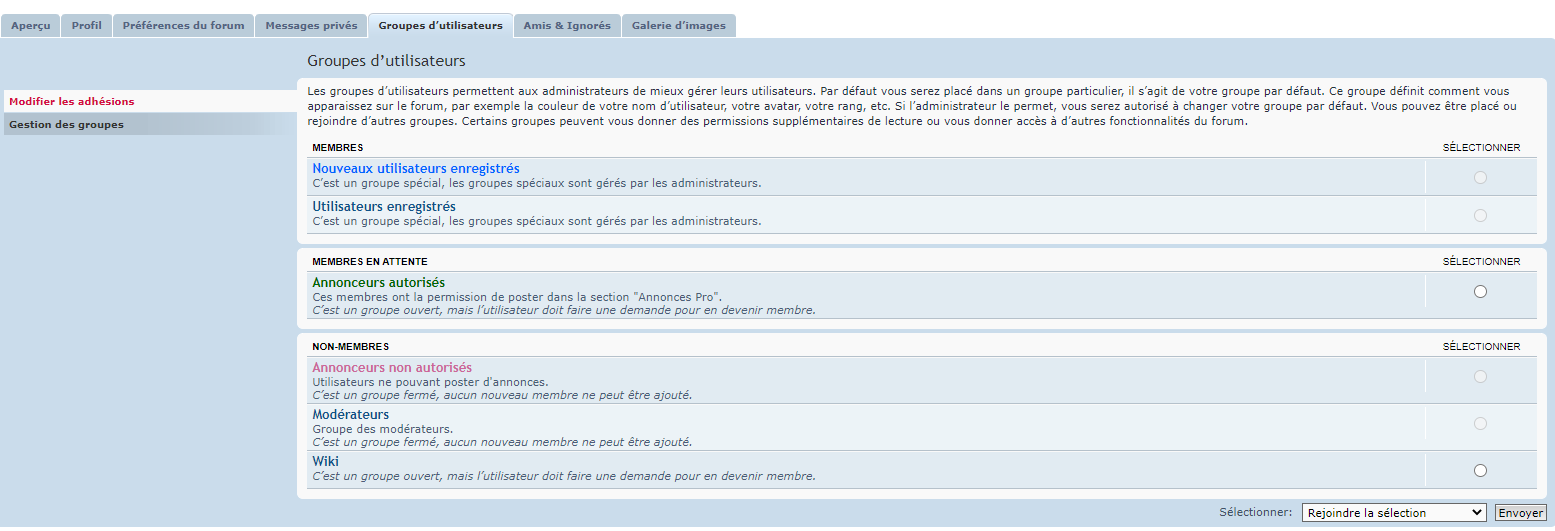The width and height of the screenshot is (1555, 531).
Task: Click Modifier les adhésions in sidebar
Action: pos(72,102)
